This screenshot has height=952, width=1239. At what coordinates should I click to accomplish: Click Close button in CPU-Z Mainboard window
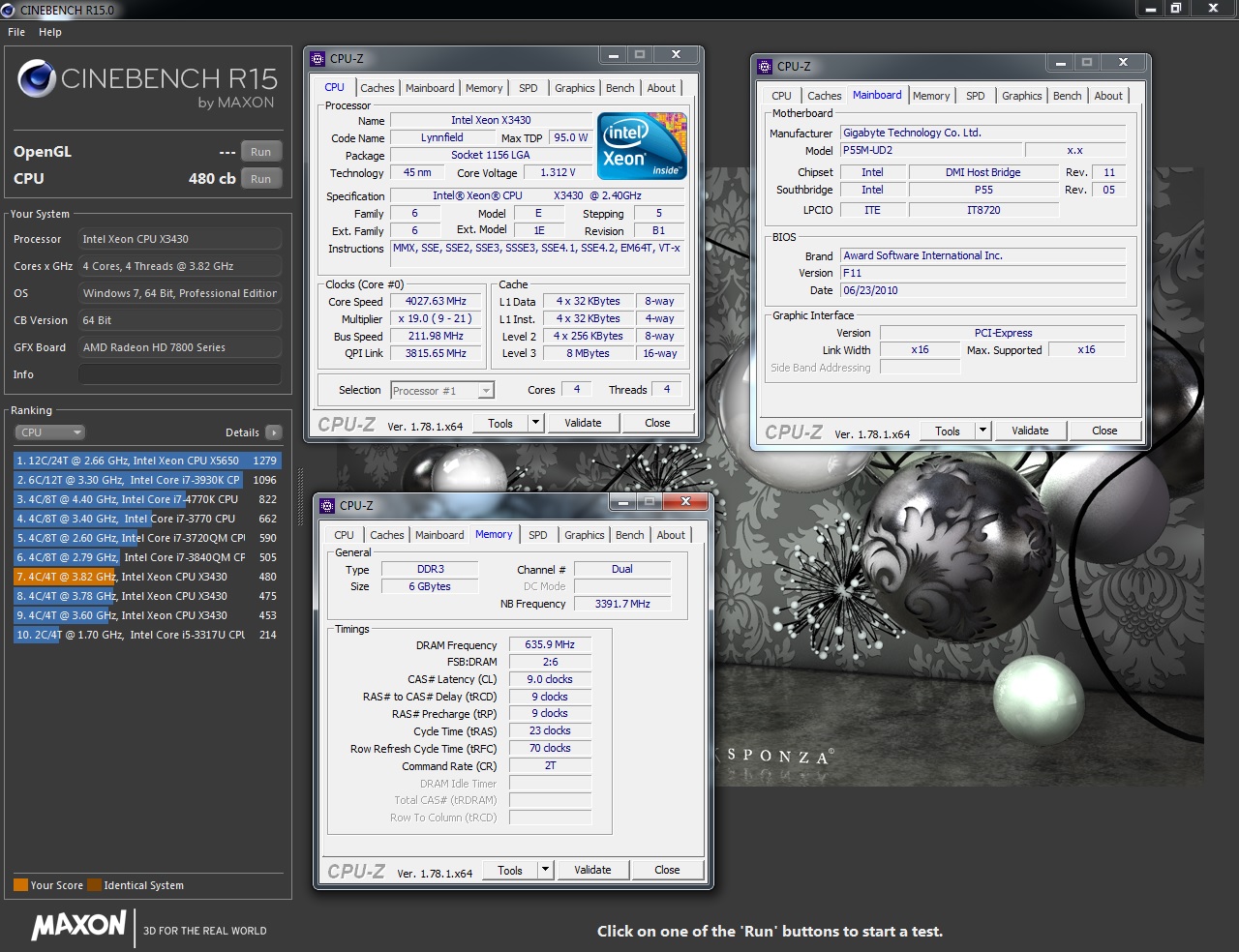(x=1104, y=431)
